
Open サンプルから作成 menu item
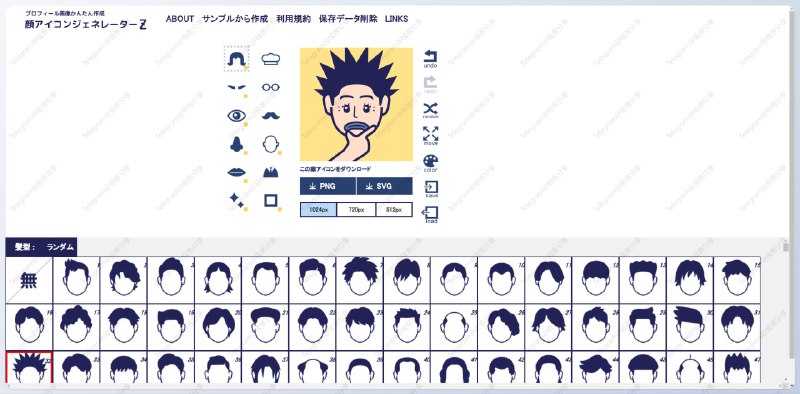[235, 19]
